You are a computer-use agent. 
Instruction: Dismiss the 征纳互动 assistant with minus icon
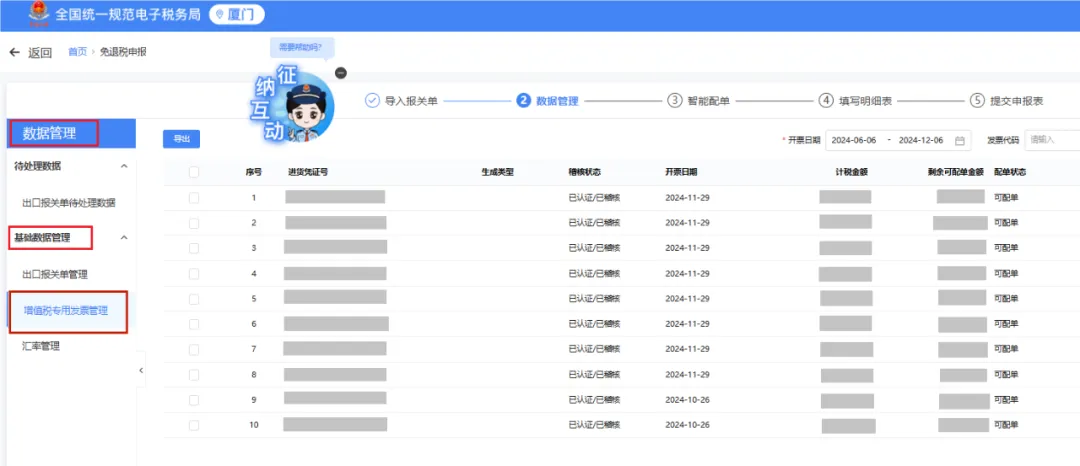coord(341,73)
